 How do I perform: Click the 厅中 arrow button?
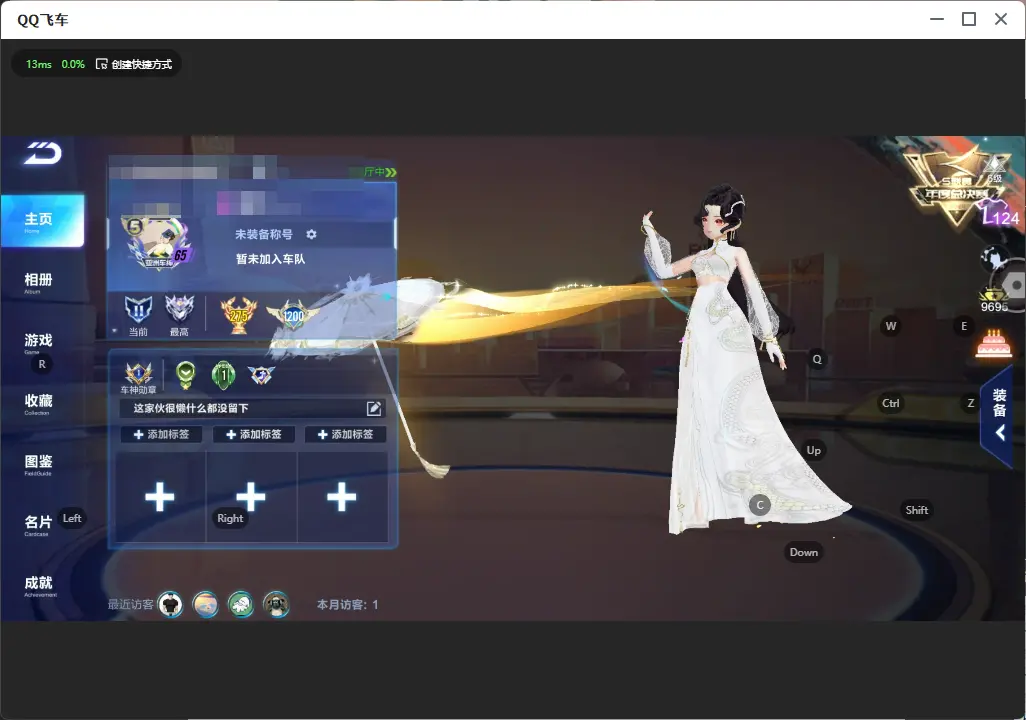(x=381, y=172)
